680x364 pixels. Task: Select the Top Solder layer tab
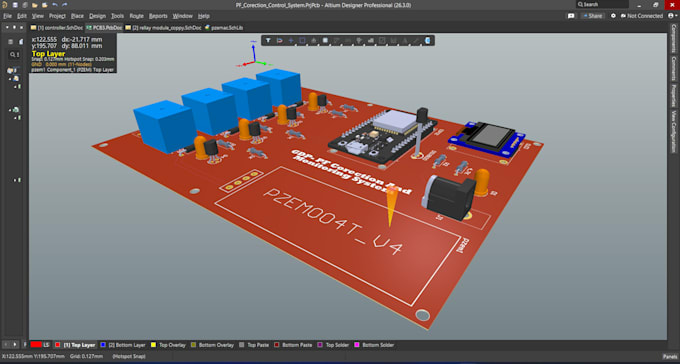pyautogui.click(x=333, y=345)
